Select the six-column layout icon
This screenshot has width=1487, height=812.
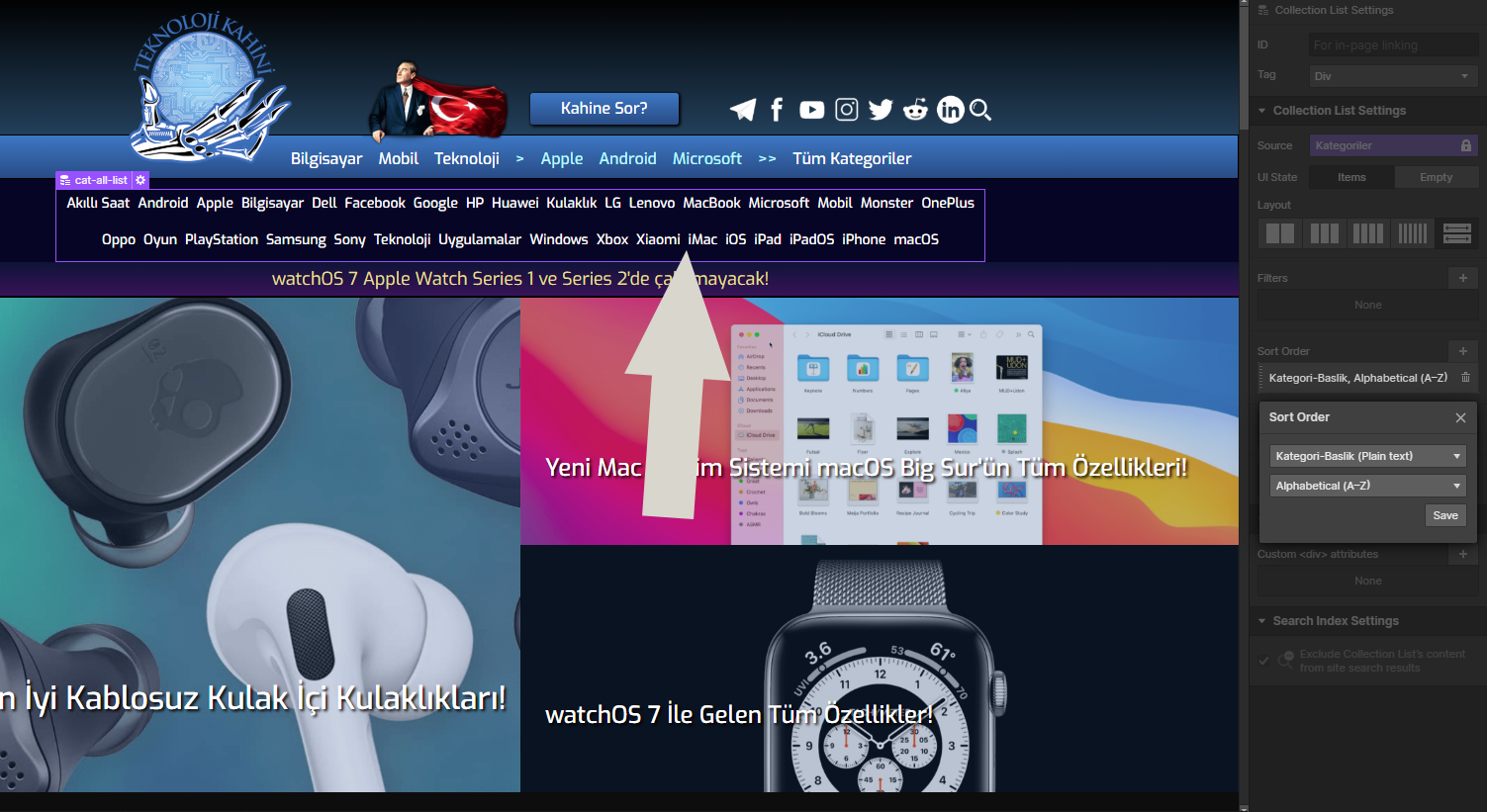1412,233
